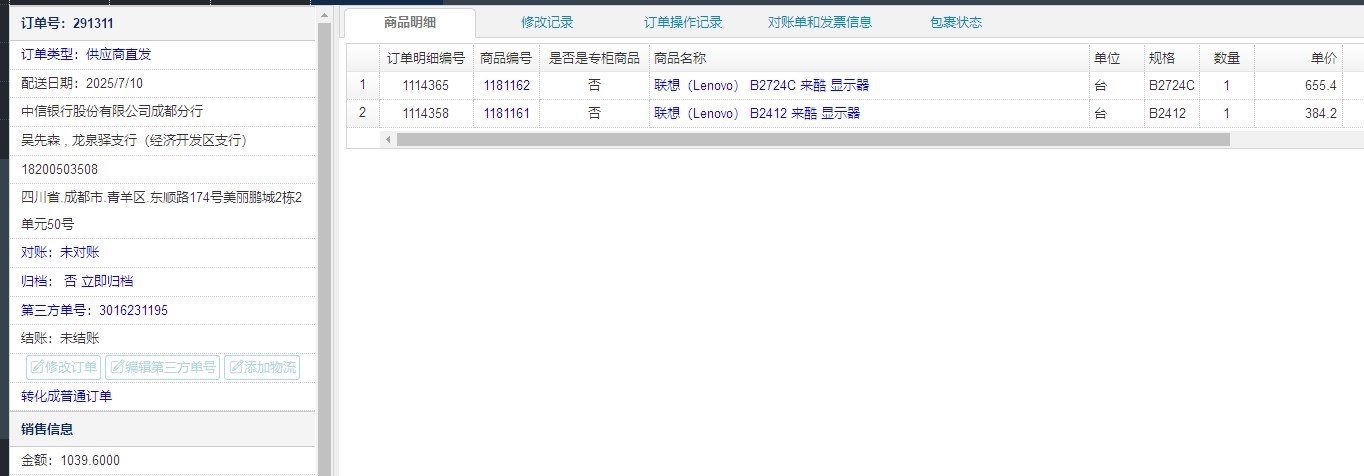Click the 规格 column header

[1172, 58]
